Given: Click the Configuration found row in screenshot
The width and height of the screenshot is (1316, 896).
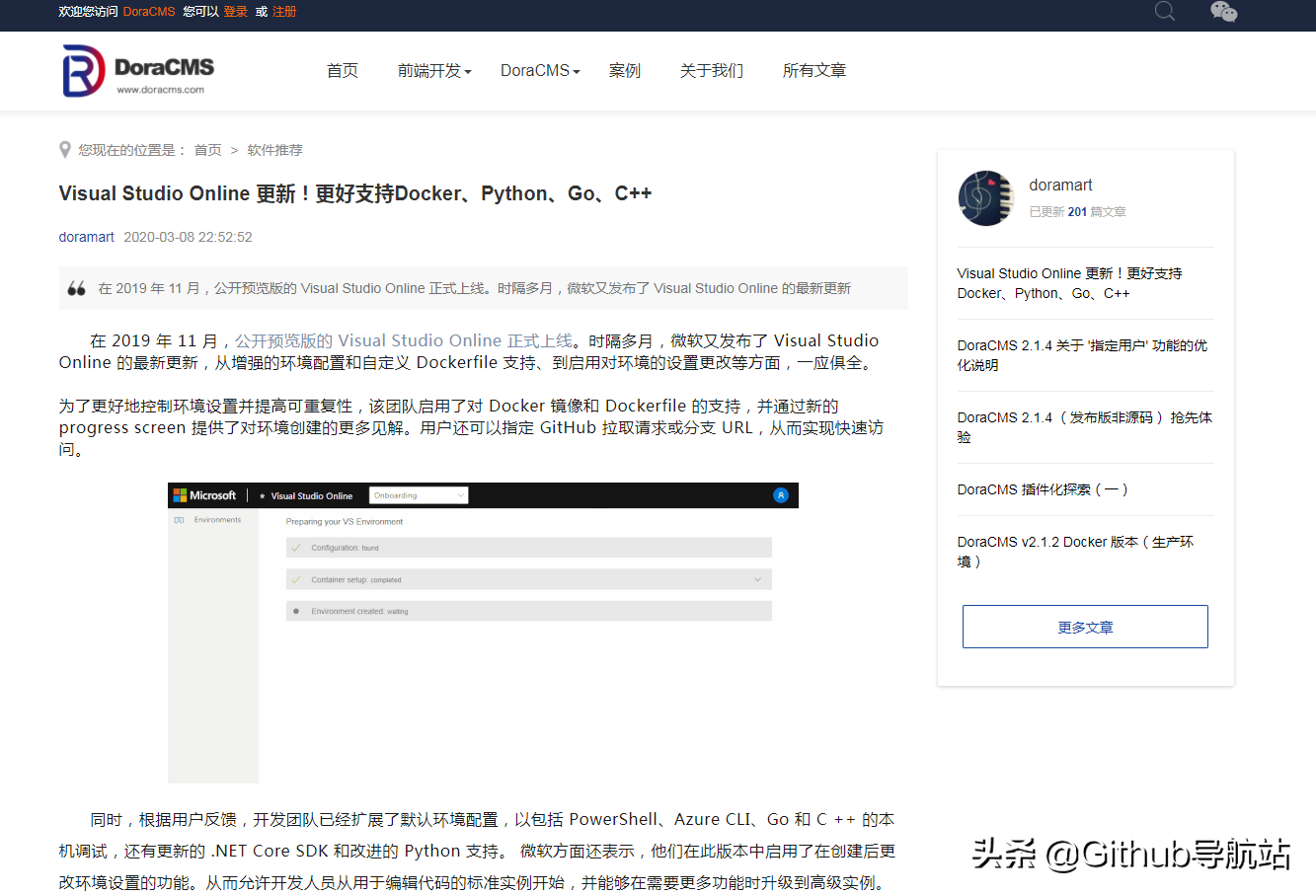Looking at the screenshot, I should click(x=529, y=548).
